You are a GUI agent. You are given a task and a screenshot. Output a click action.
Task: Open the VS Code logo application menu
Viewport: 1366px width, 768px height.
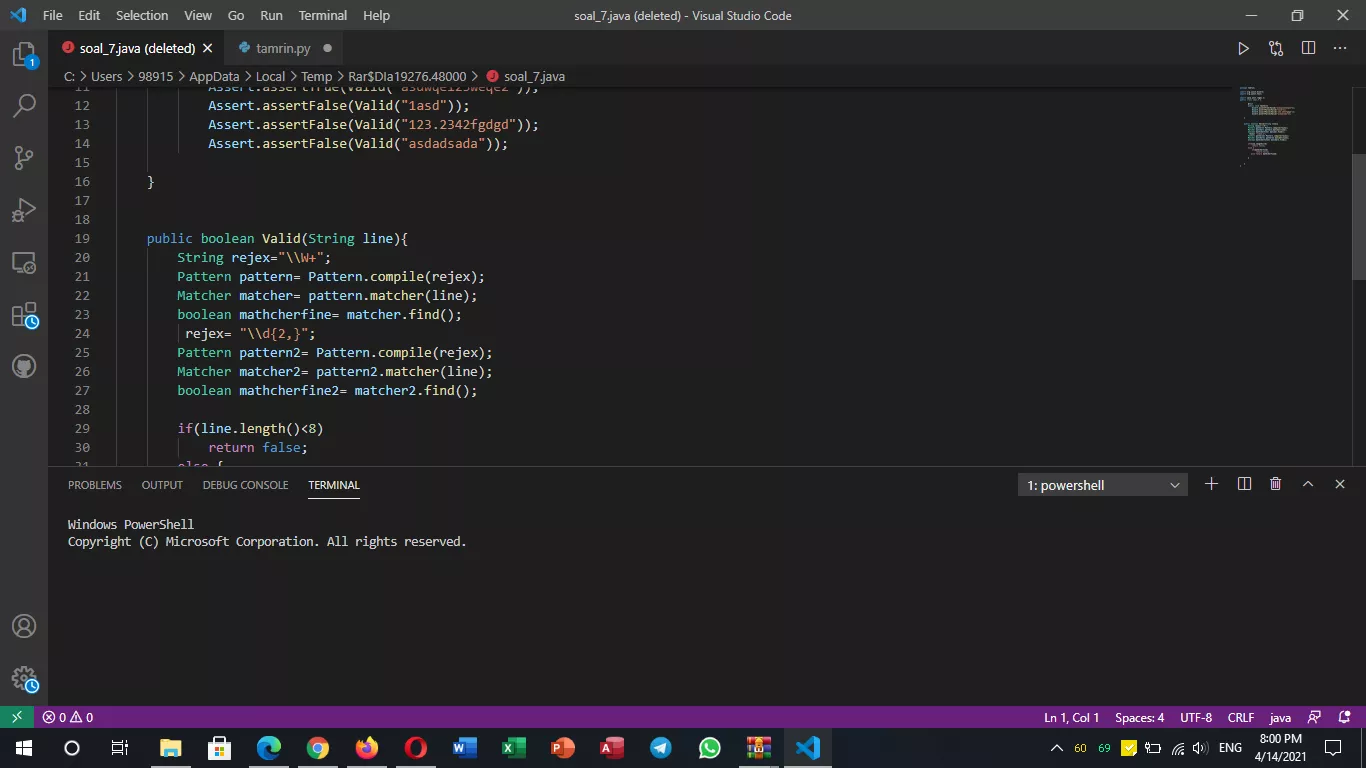tap(17, 15)
